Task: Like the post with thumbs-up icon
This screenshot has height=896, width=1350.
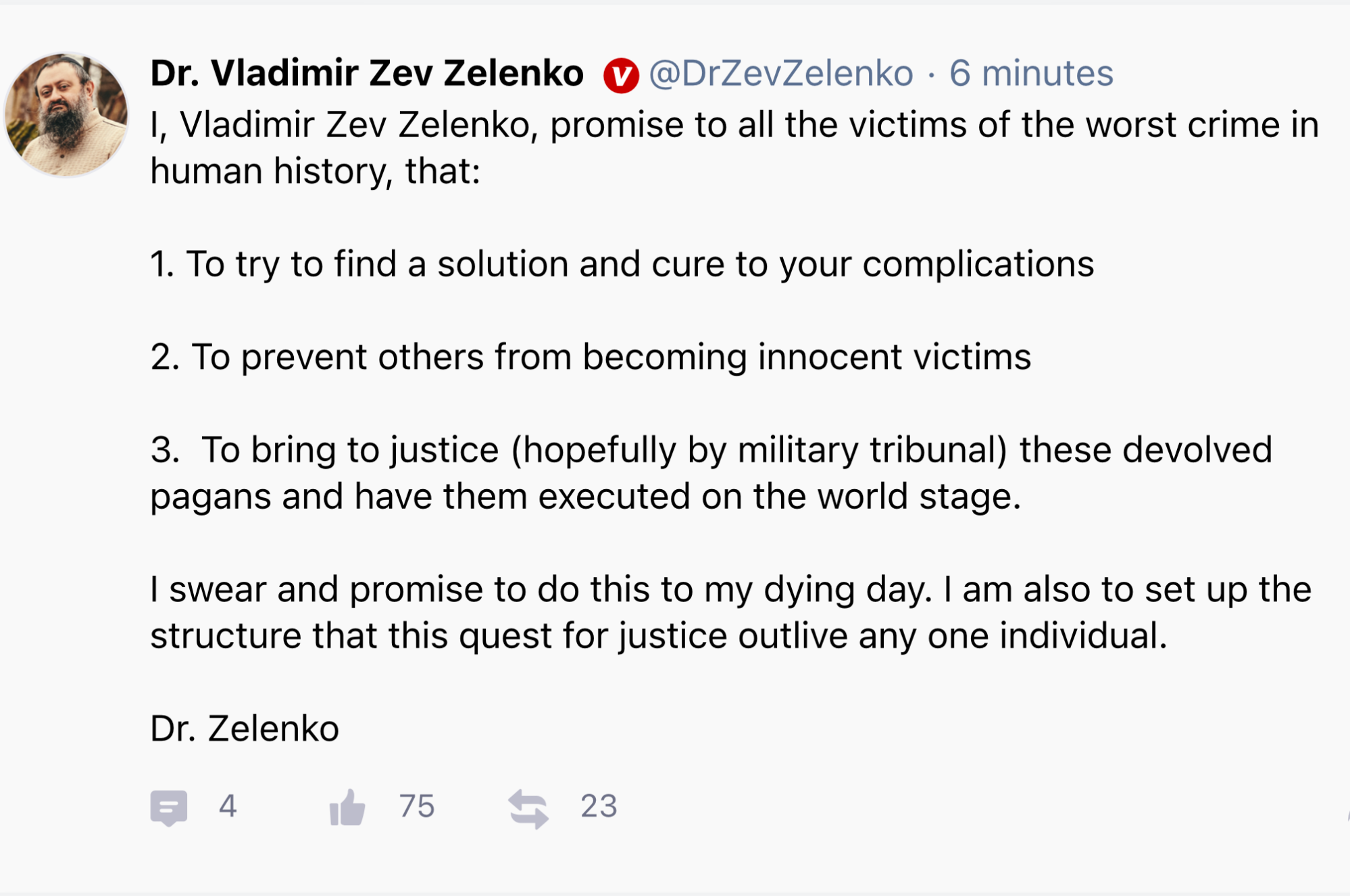Action: [347, 807]
